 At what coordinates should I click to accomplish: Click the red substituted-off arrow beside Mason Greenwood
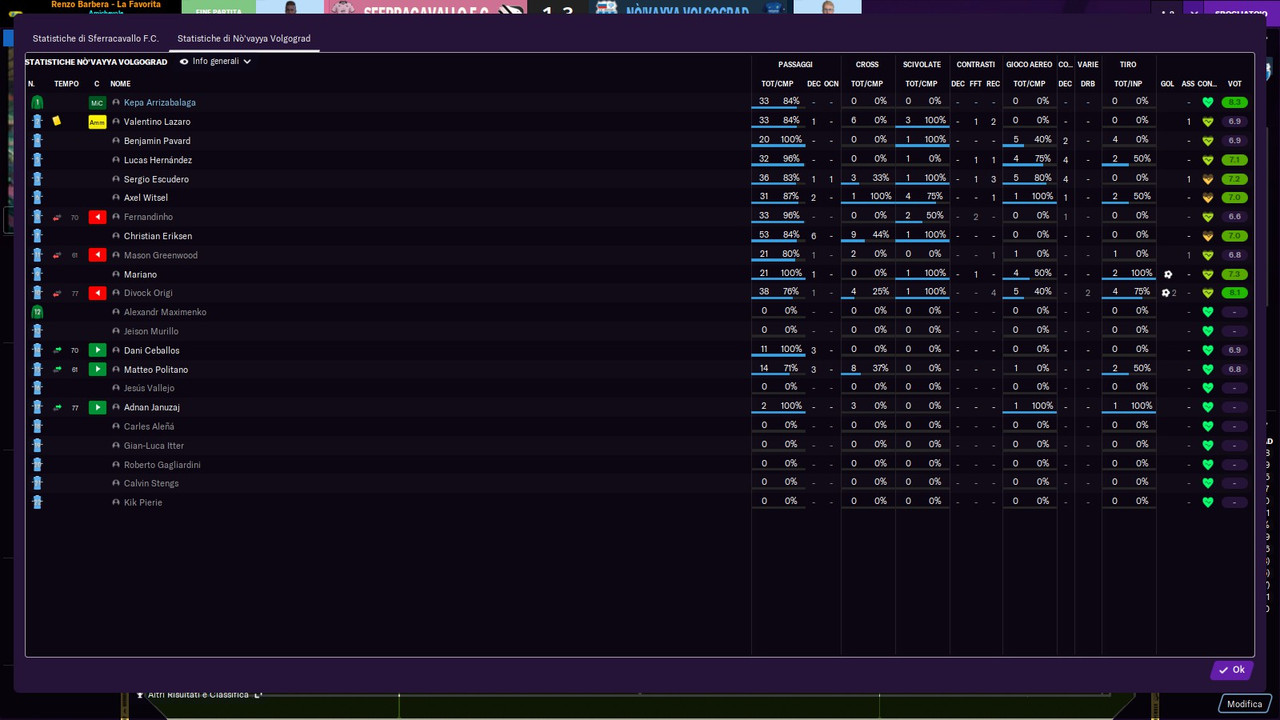[x=97, y=255]
